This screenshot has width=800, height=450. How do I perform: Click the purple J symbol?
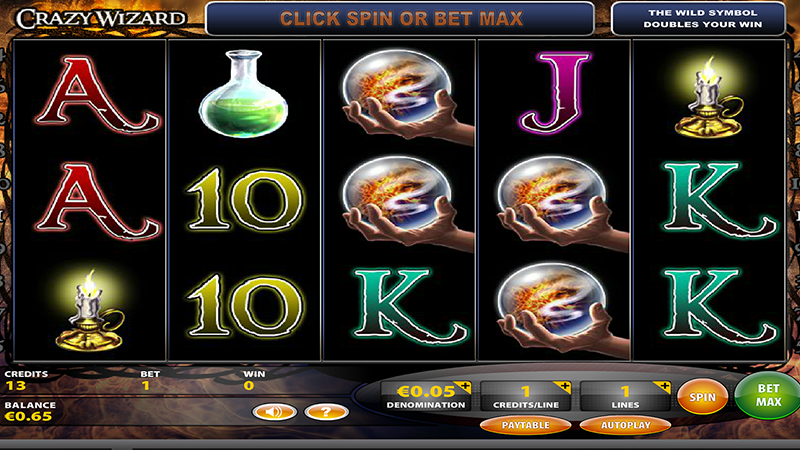click(x=555, y=93)
